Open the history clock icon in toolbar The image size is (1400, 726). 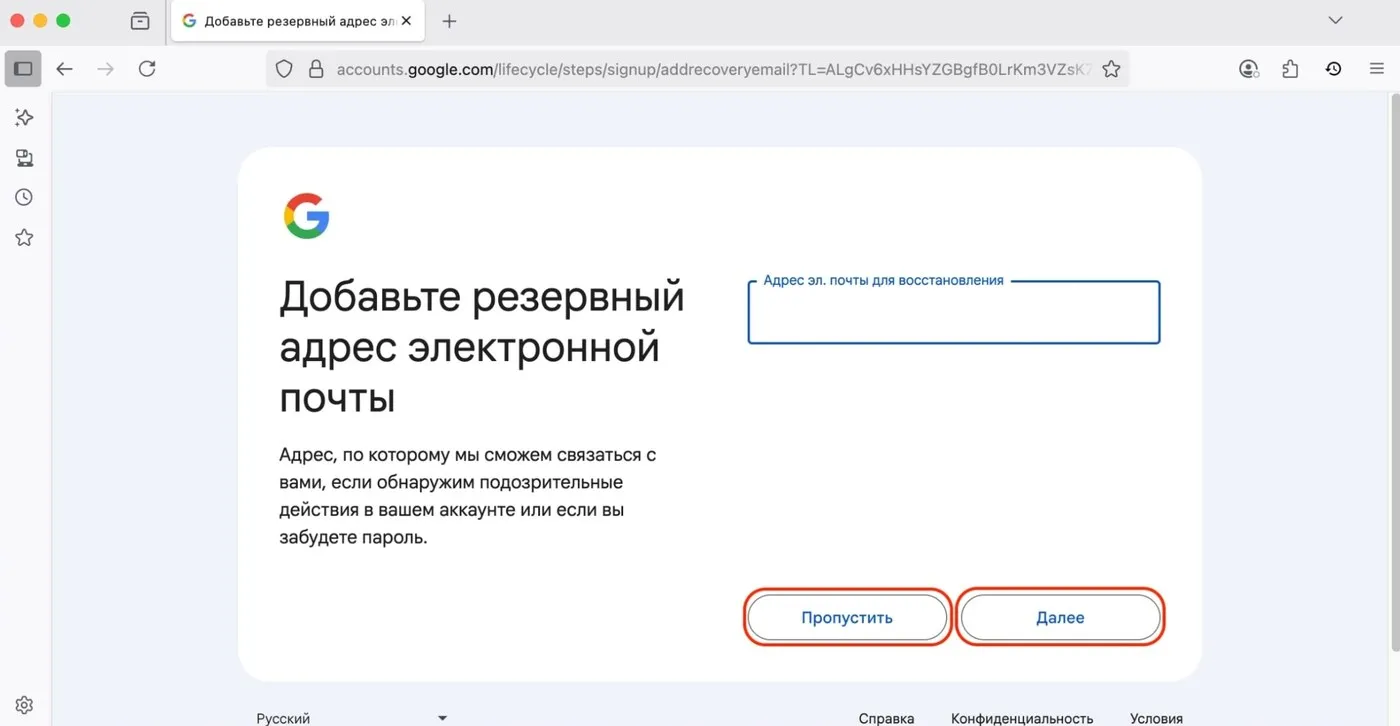click(1333, 69)
